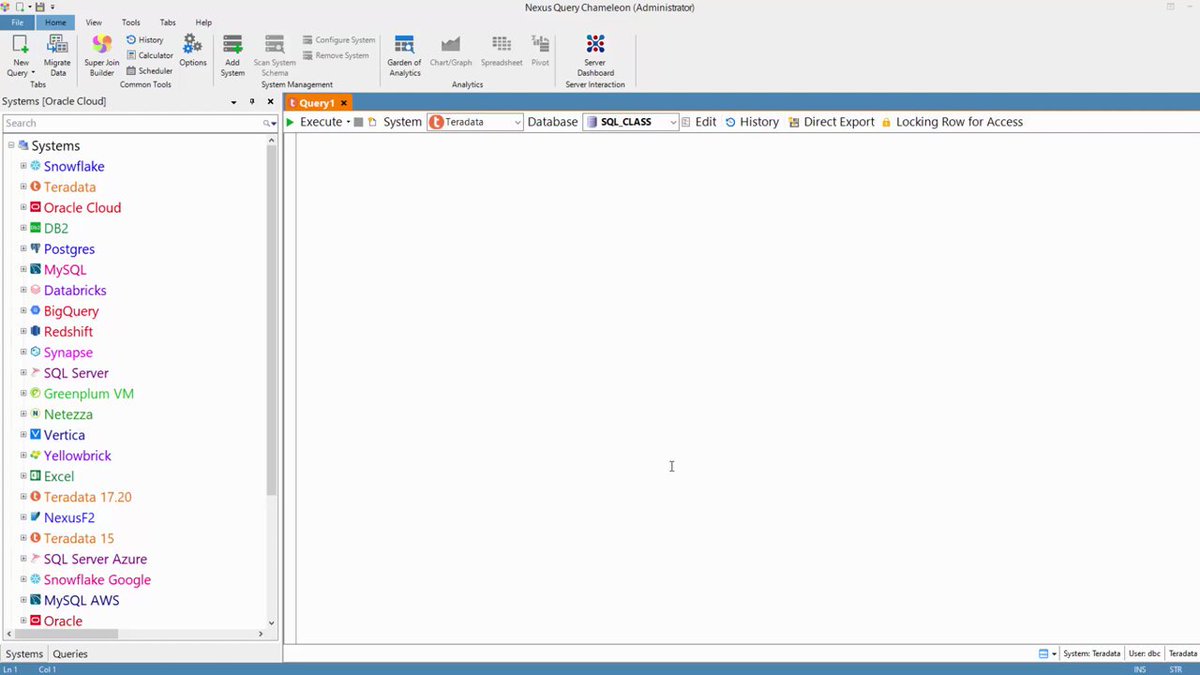Expand the Snowflake system node
The image size is (1200, 675).
[x=23, y=166]
